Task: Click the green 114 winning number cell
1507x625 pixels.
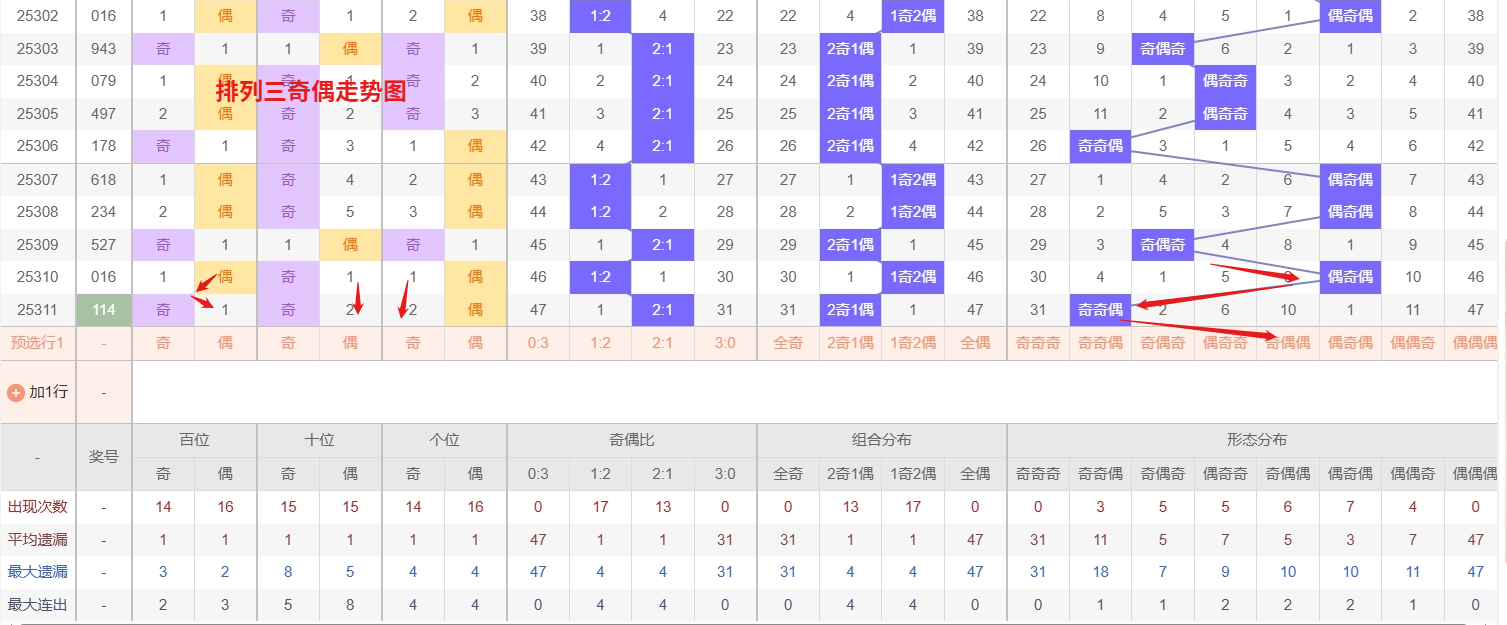Action: click(104, 310)
